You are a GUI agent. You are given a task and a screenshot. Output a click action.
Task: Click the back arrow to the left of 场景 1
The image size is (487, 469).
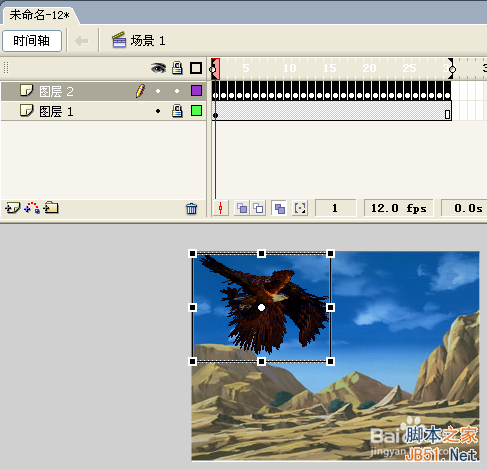[82, 41]
